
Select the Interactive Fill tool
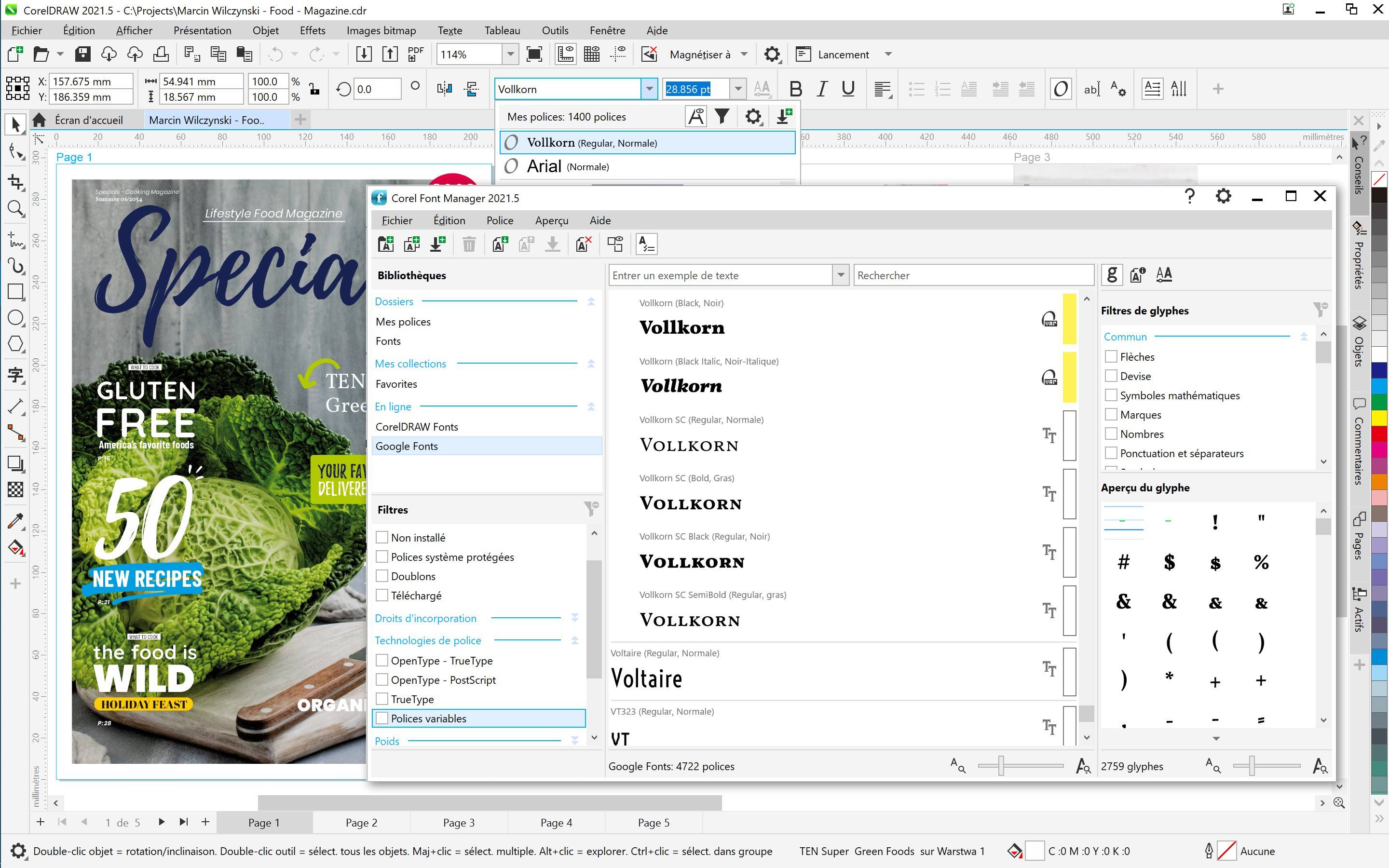click(x=15, y=548)
